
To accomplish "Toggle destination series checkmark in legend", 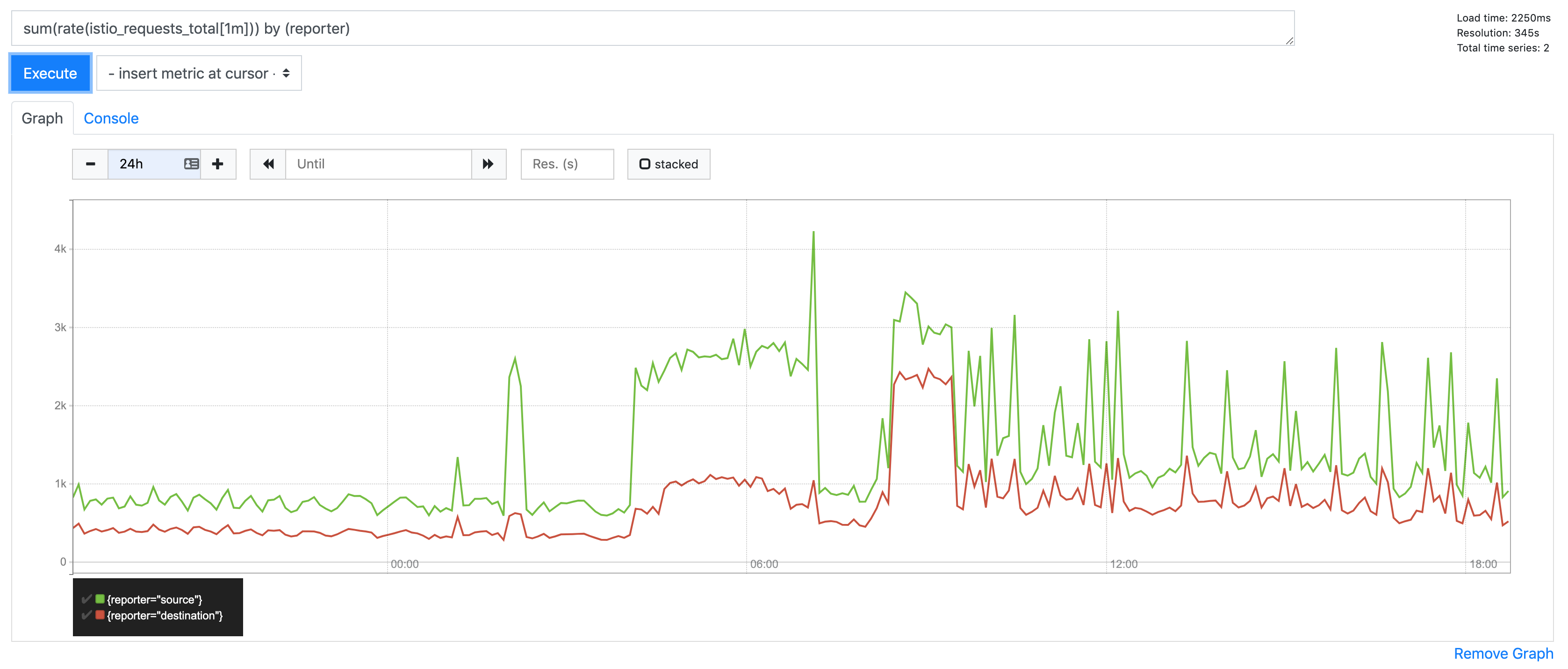I will (86, 615).
